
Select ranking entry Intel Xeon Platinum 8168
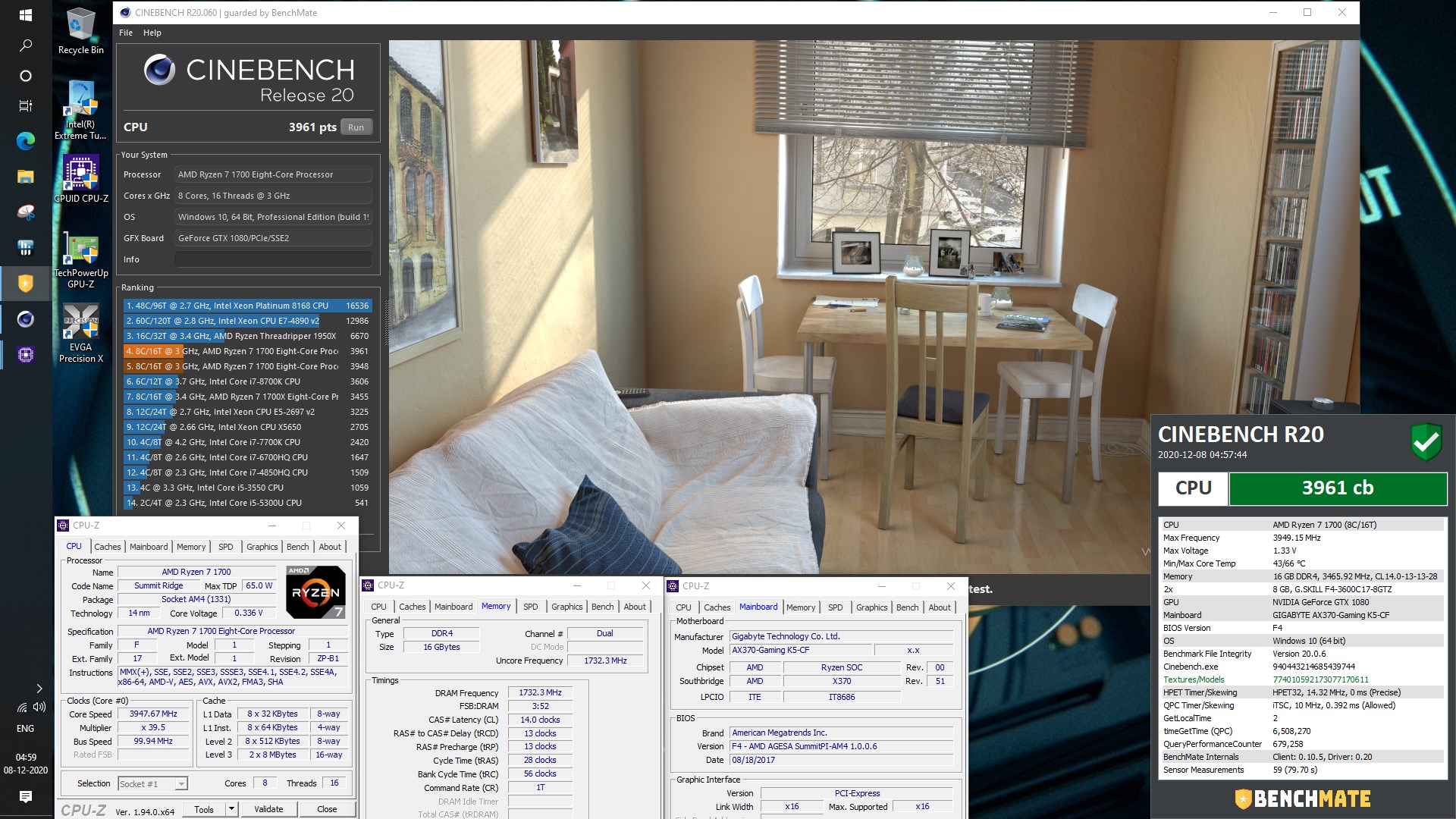(x=247, y=306)
